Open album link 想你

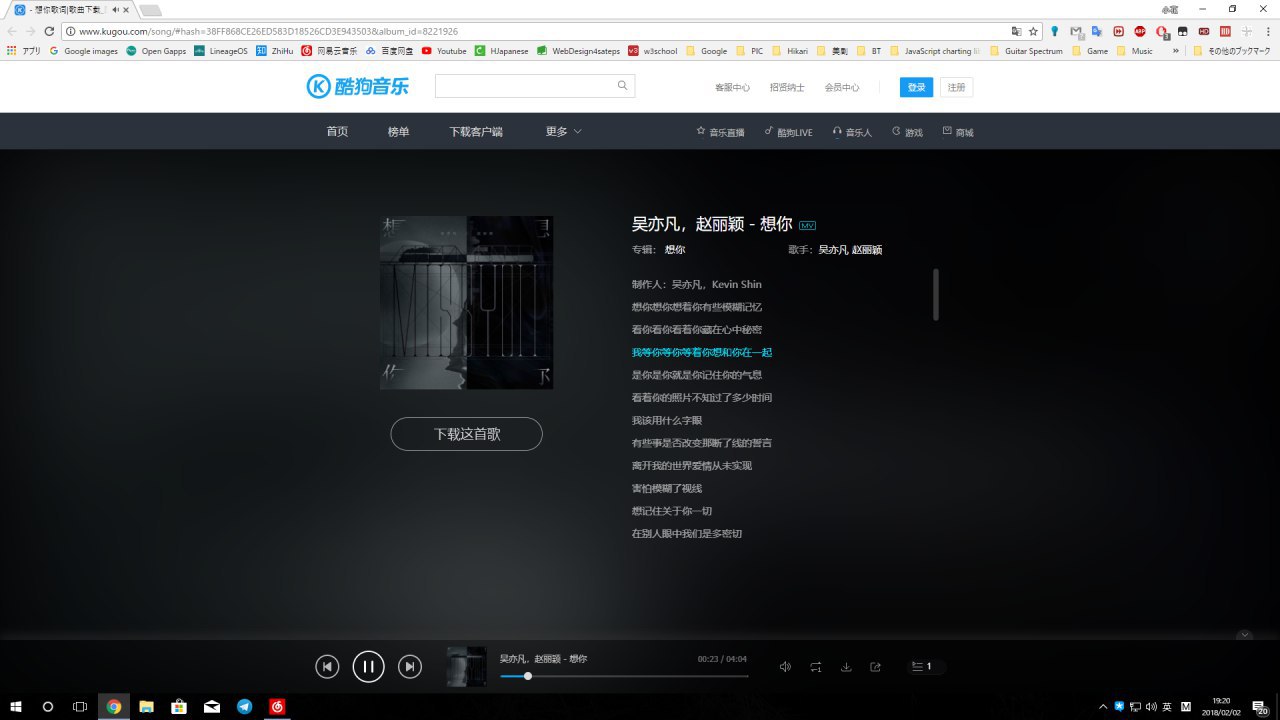[x=675, y=250]
